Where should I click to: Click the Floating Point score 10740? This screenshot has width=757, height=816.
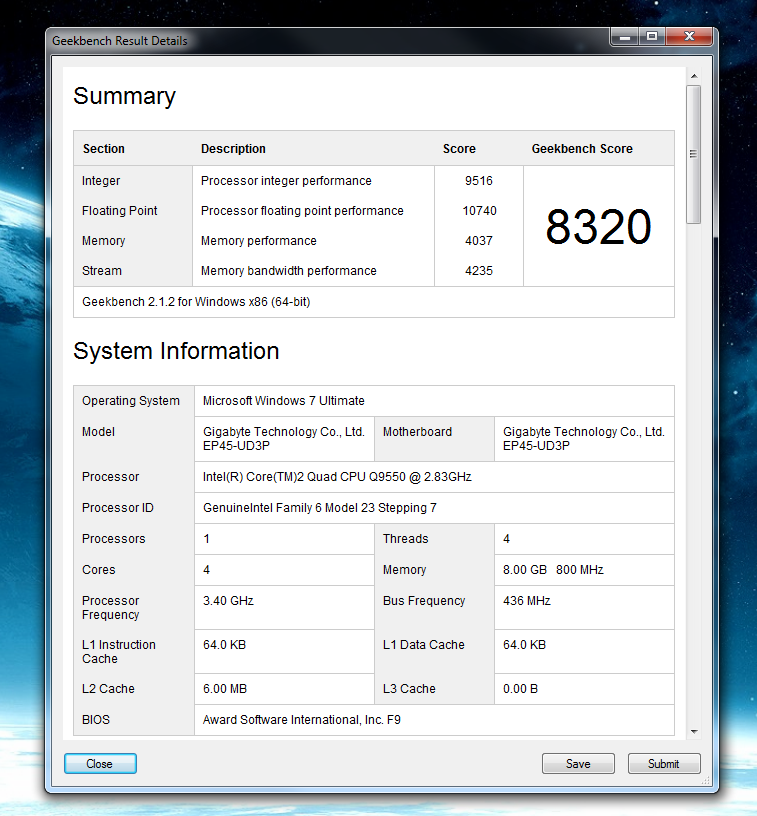coord(479,211)
